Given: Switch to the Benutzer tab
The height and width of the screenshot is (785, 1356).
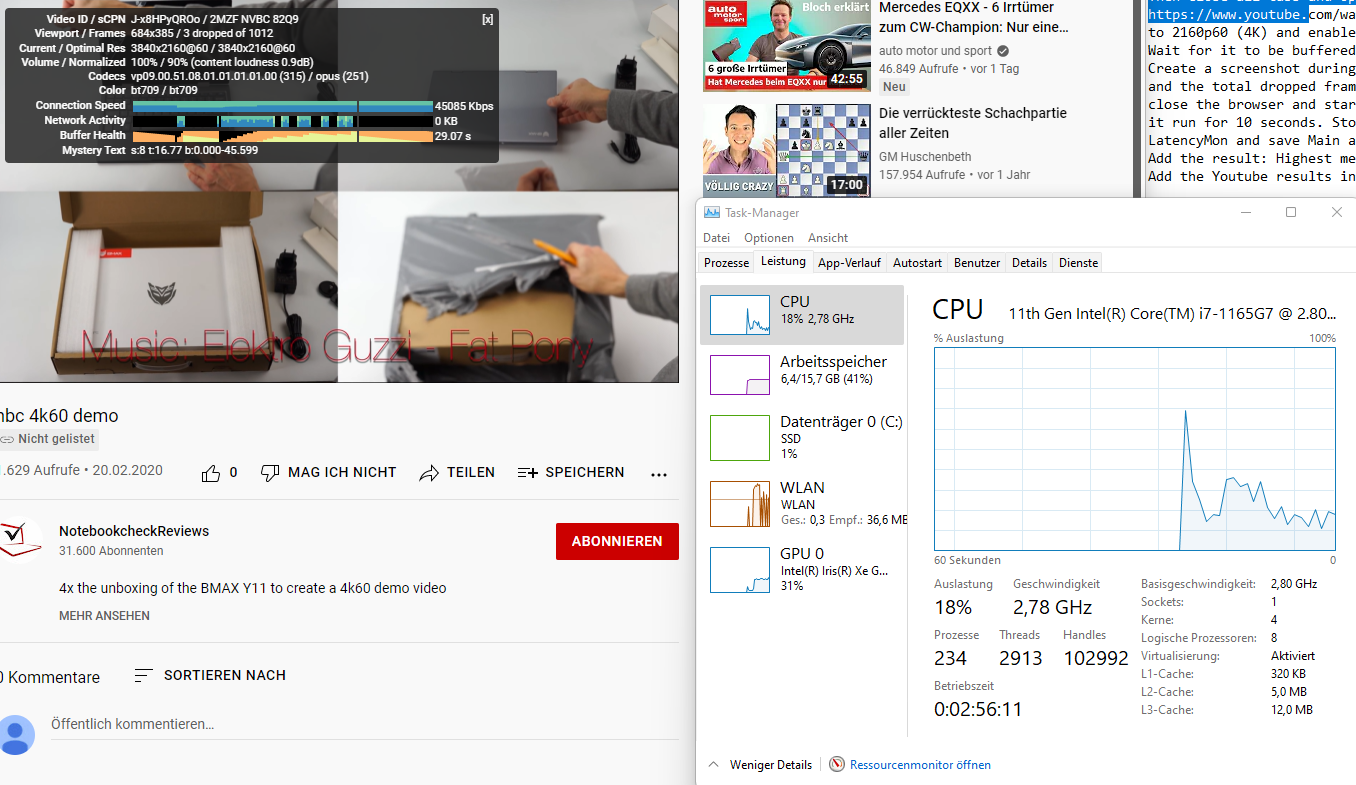Looking at the screenshot, I should (977, 263).
